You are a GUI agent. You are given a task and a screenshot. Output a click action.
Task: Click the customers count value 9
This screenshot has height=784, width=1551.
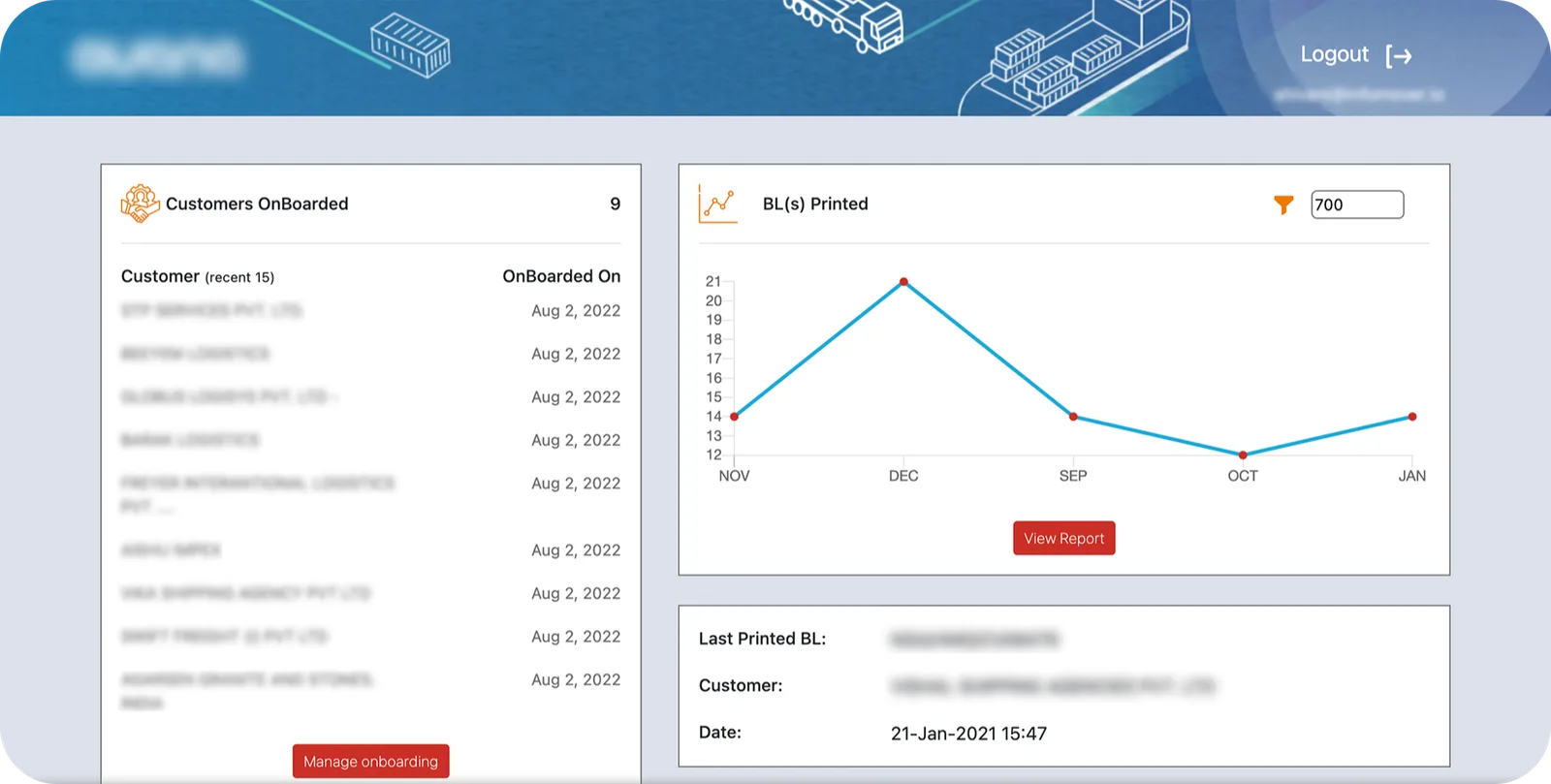pos(615,204)
